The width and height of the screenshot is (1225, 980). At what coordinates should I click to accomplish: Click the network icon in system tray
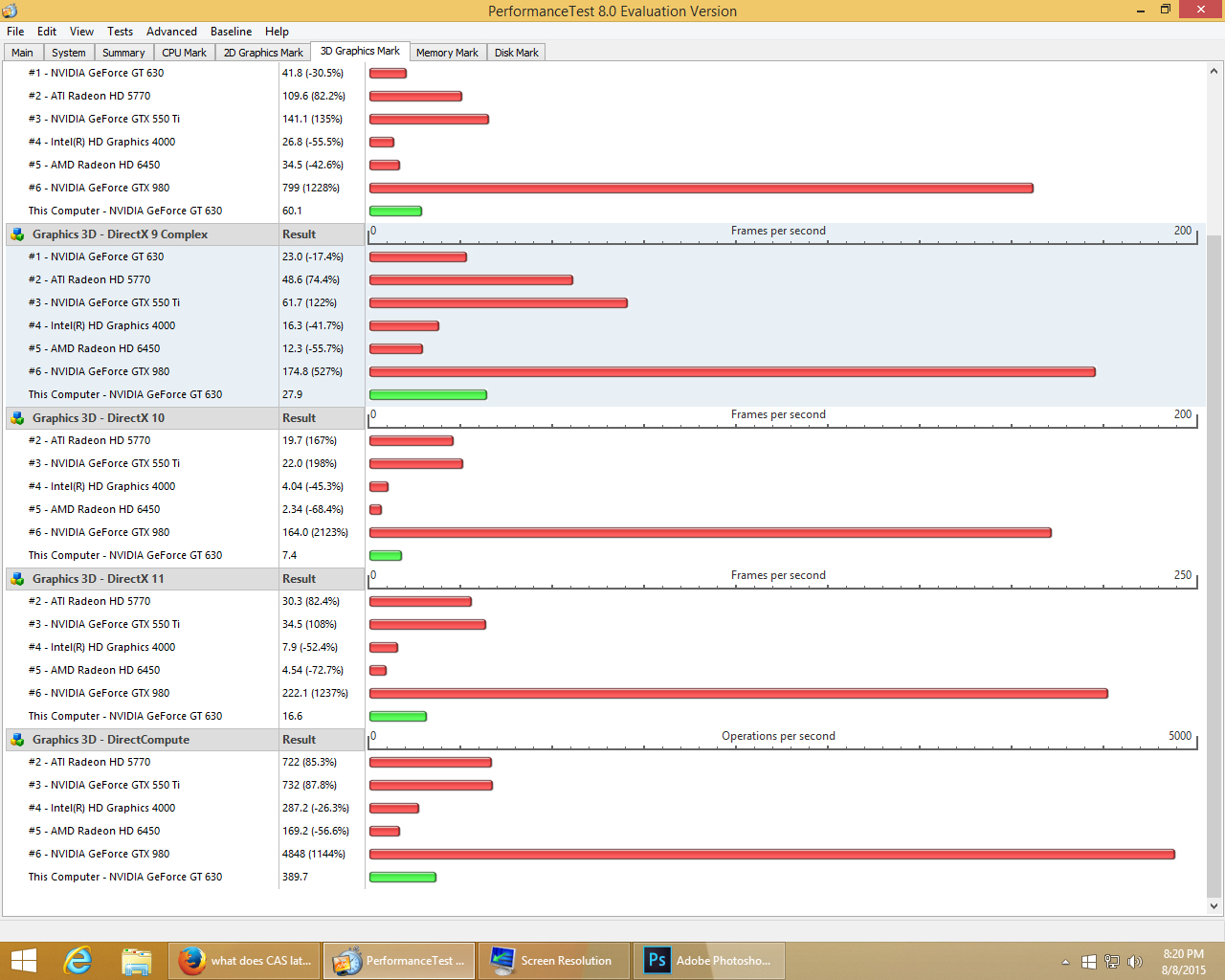coord(1112,962)
